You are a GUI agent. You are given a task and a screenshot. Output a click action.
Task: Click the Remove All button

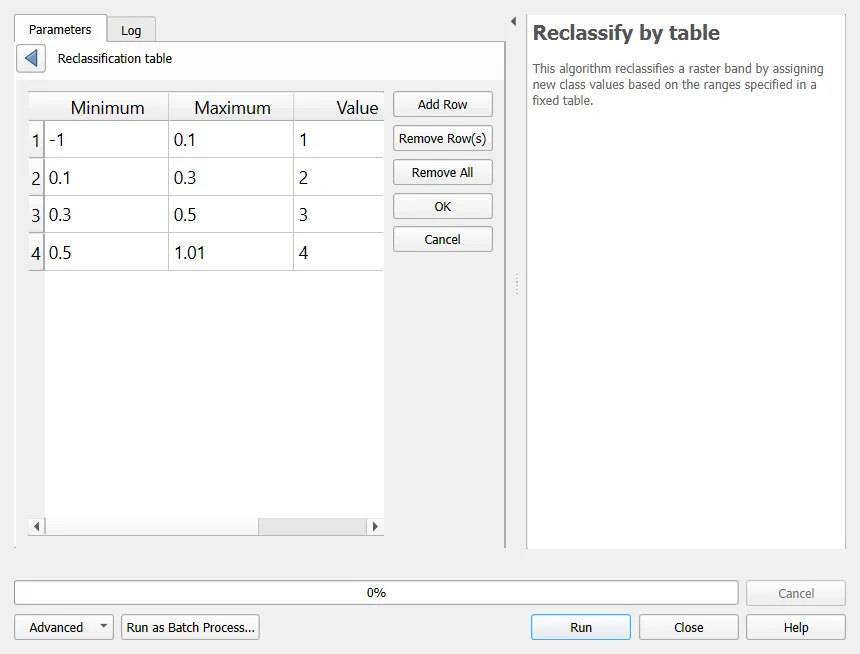[x=443, y=172]
